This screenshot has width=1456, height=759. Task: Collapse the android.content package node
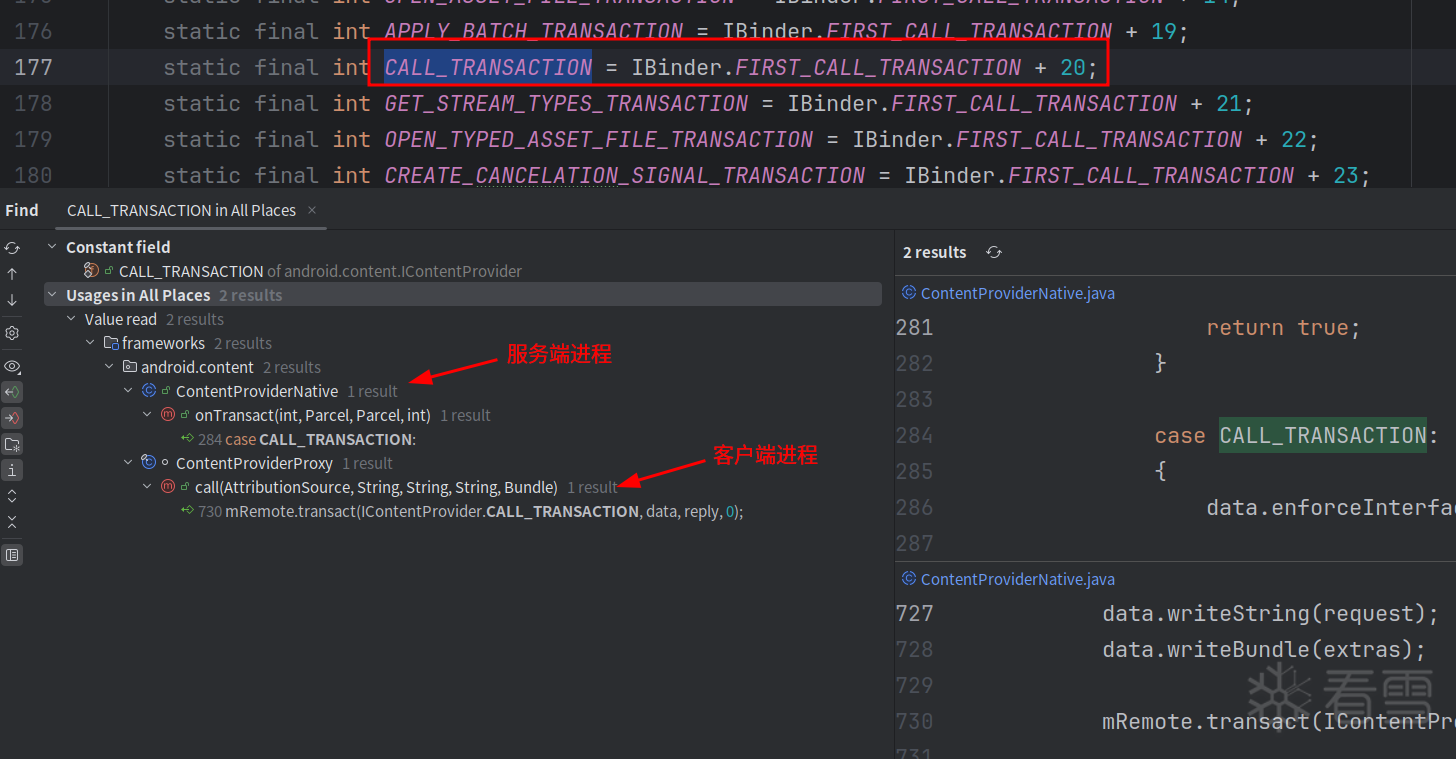point(109,367)
